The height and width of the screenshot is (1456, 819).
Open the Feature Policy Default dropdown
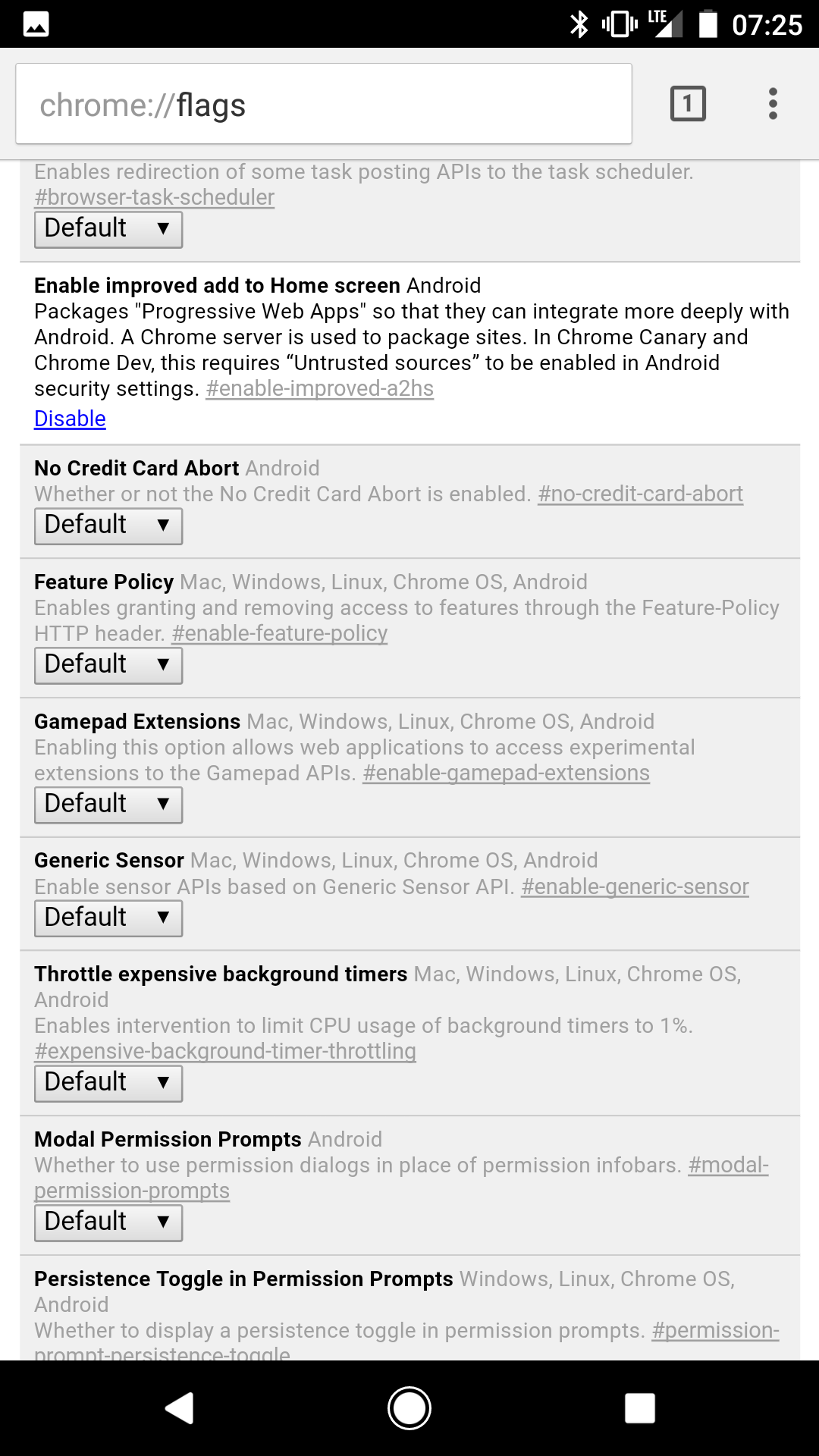pyautogui.click(x=108, y=665)
